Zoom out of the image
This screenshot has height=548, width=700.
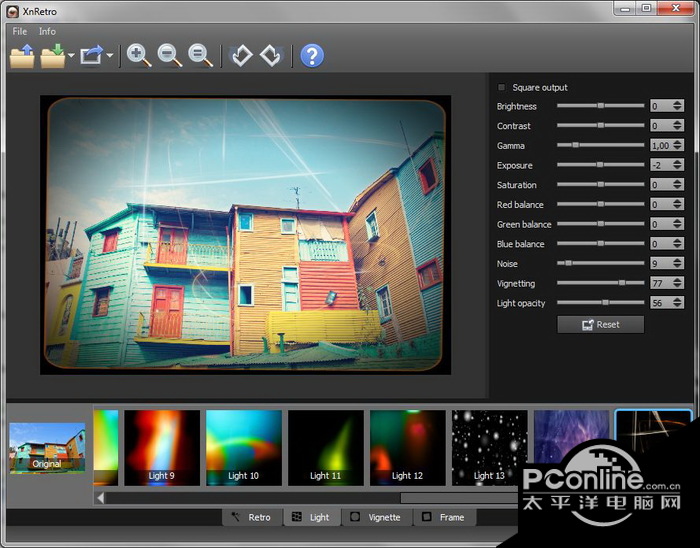170,56
